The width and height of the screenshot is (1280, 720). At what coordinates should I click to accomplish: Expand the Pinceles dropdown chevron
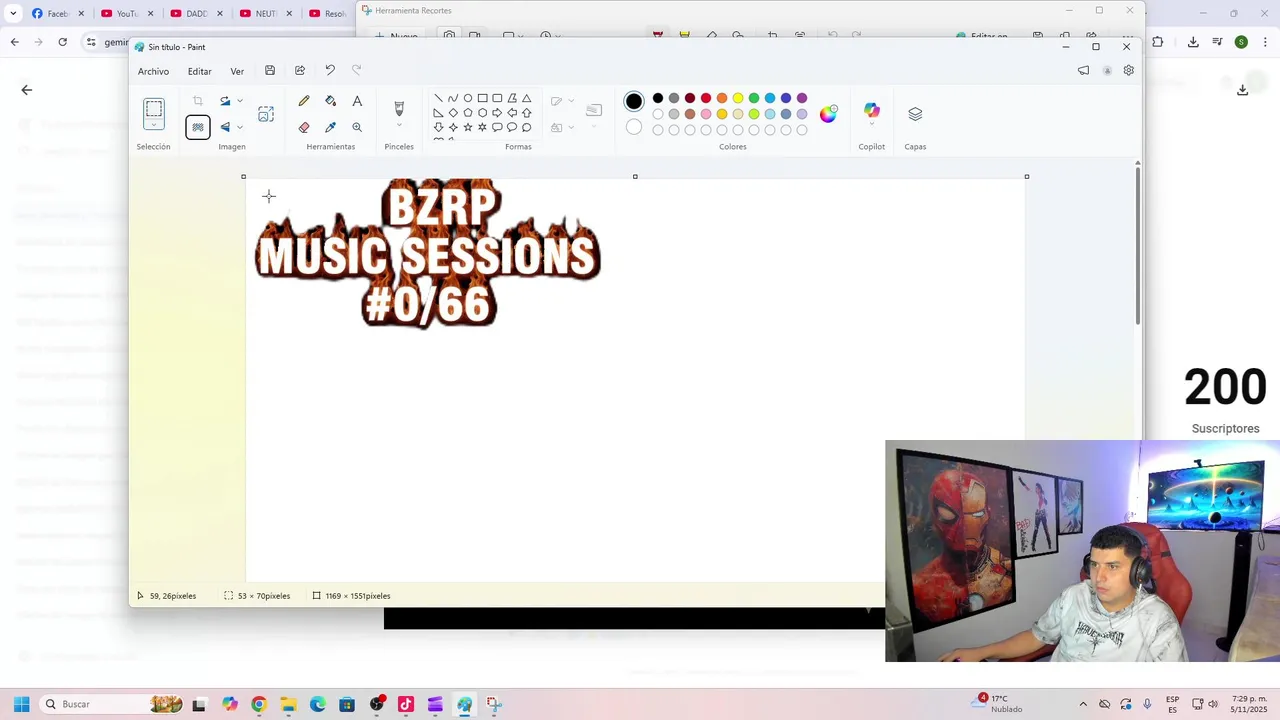[x=399, y=125]
